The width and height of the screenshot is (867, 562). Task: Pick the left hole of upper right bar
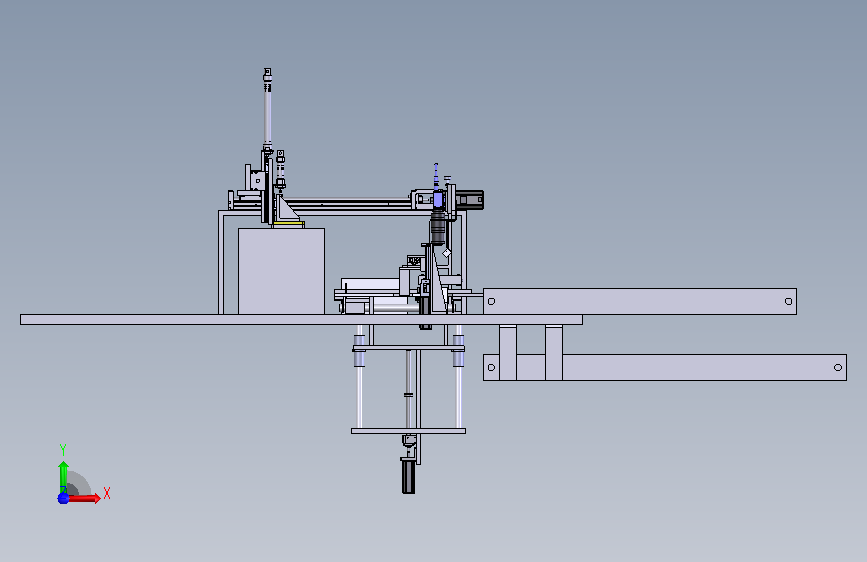click(491, 301)
